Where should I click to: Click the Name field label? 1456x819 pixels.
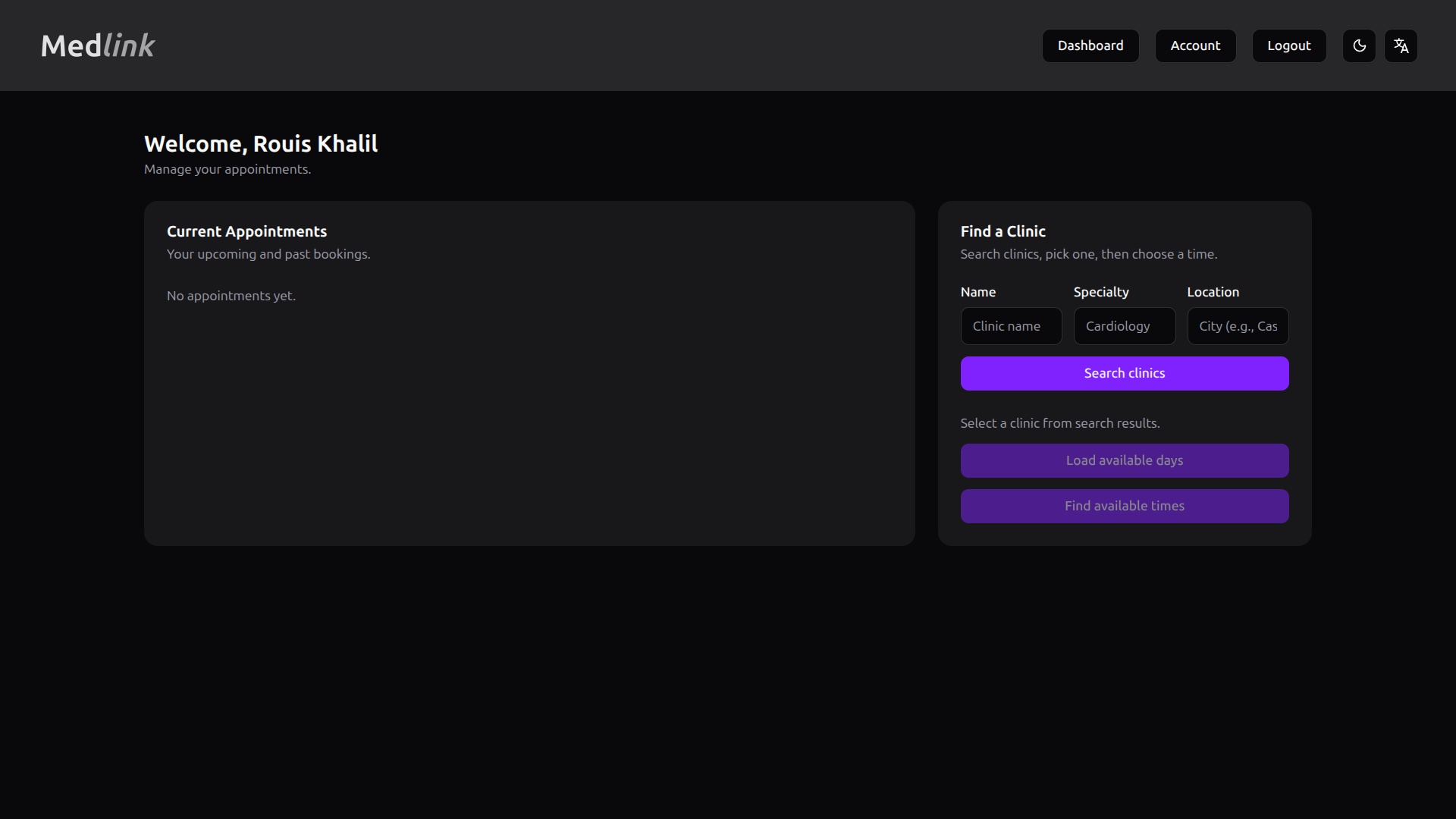pos(977,292)
